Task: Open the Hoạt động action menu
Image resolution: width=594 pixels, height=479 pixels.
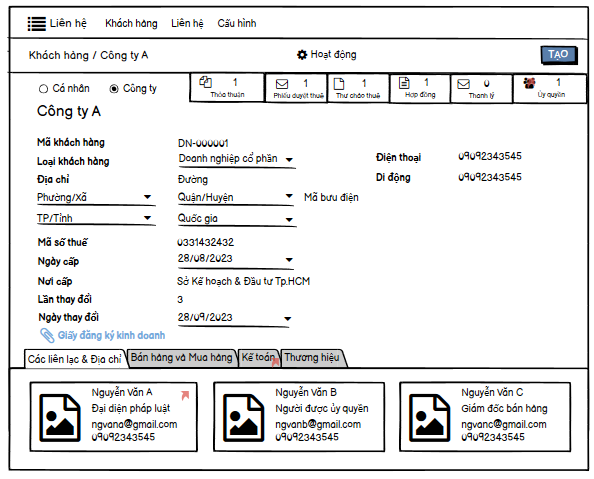Action: tap(333, 55)
